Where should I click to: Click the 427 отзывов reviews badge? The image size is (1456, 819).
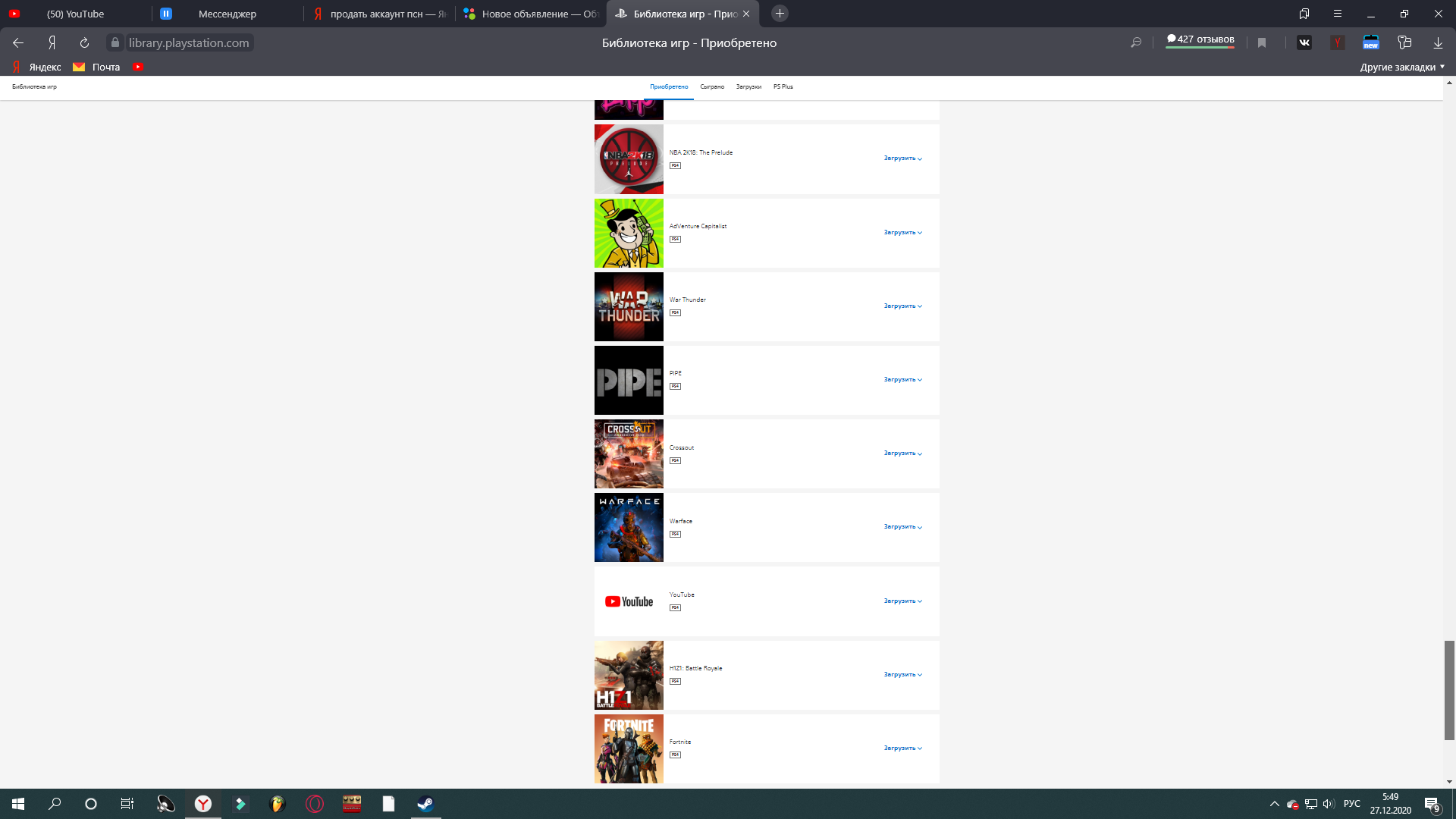[1200, 39]
